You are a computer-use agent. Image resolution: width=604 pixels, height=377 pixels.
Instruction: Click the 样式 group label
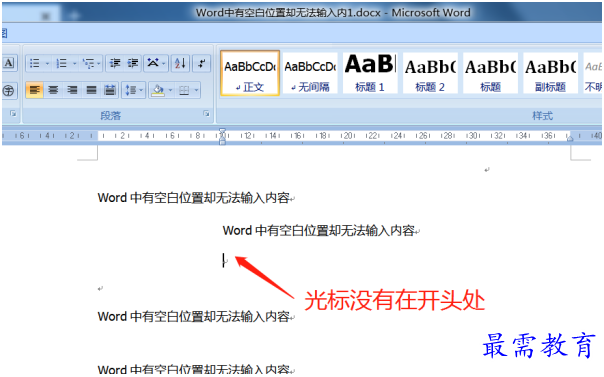[542, 116]
